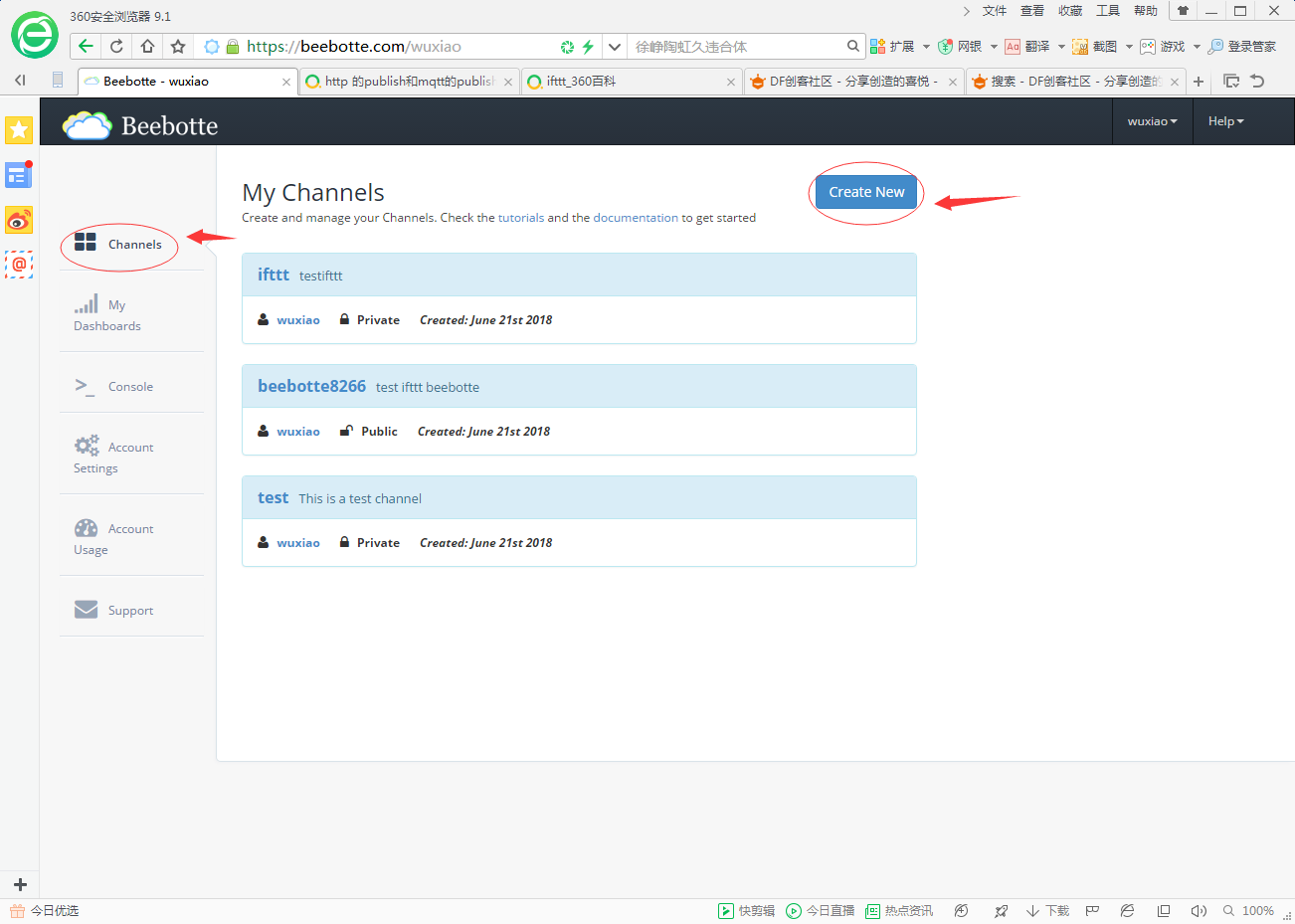Click the restore closed tab undo icon

click(x=1258, y=81)
